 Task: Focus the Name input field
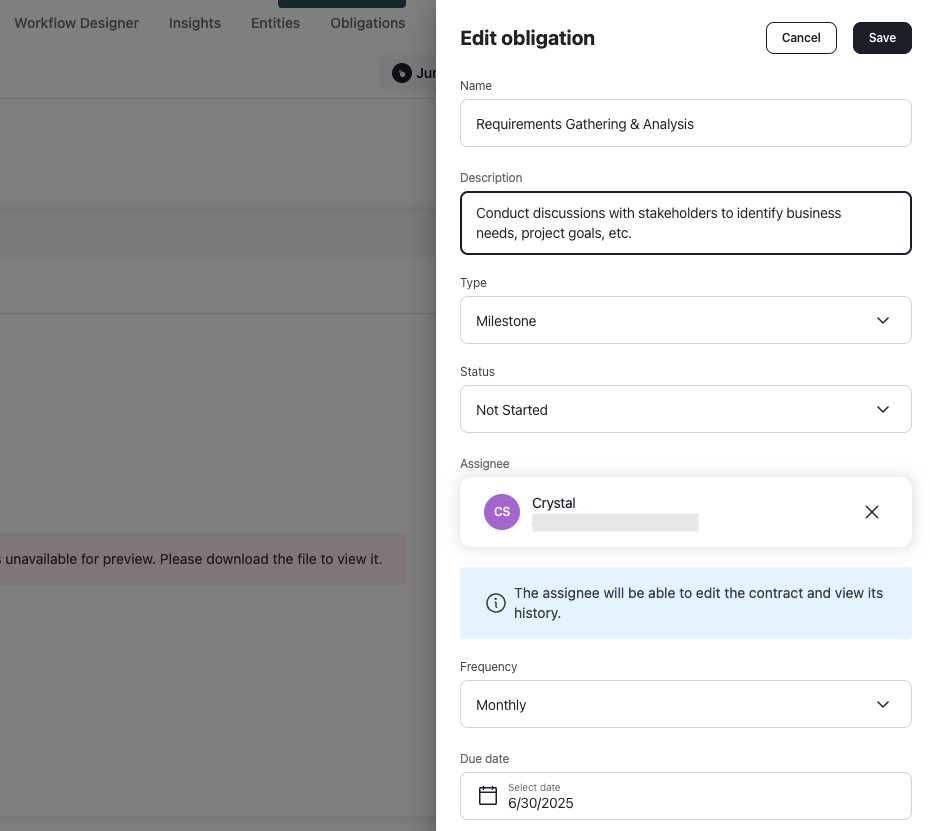pos(686,123)
